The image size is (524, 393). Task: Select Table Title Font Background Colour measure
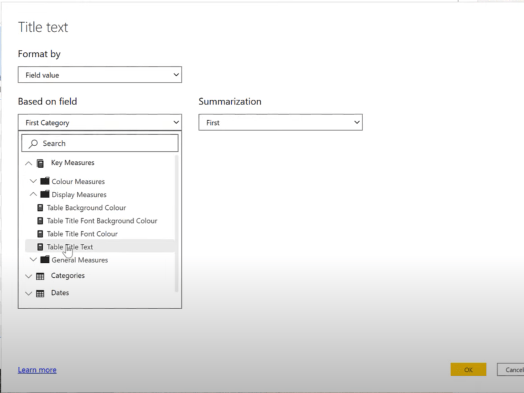[x=102, y=221]
